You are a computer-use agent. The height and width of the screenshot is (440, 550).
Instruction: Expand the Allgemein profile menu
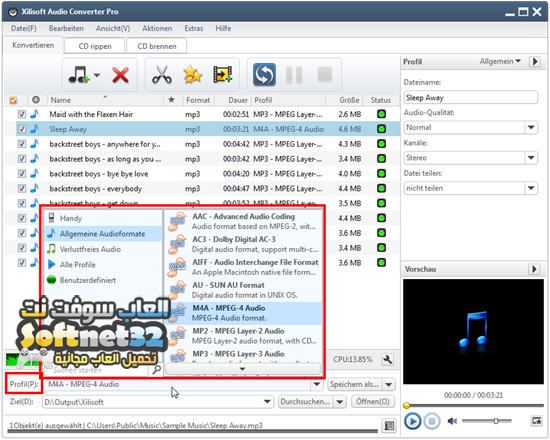(x=500, y=61)
